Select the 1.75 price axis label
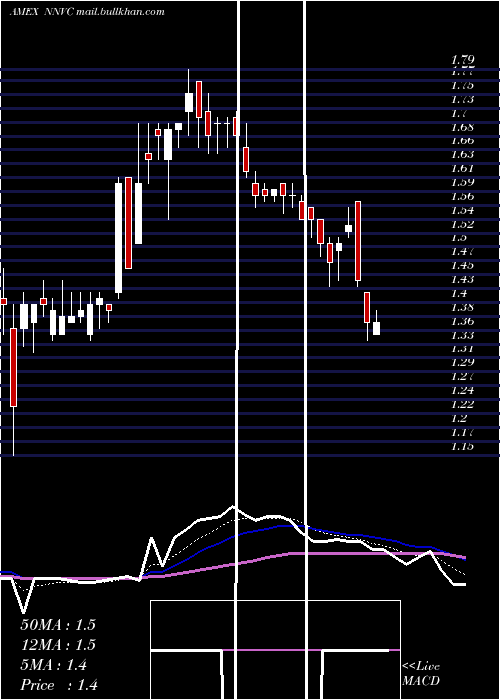500x700 pixels. point(463,85)
